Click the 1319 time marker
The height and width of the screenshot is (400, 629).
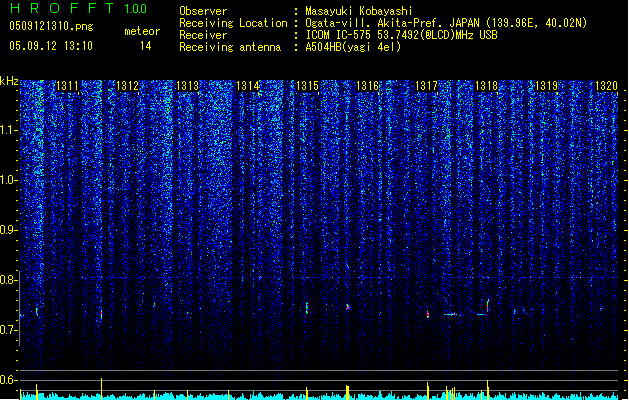546,86
